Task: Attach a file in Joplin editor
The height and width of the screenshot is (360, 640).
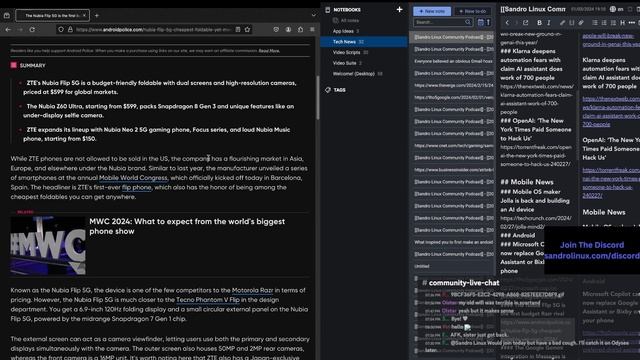Action: coord(581,23)
